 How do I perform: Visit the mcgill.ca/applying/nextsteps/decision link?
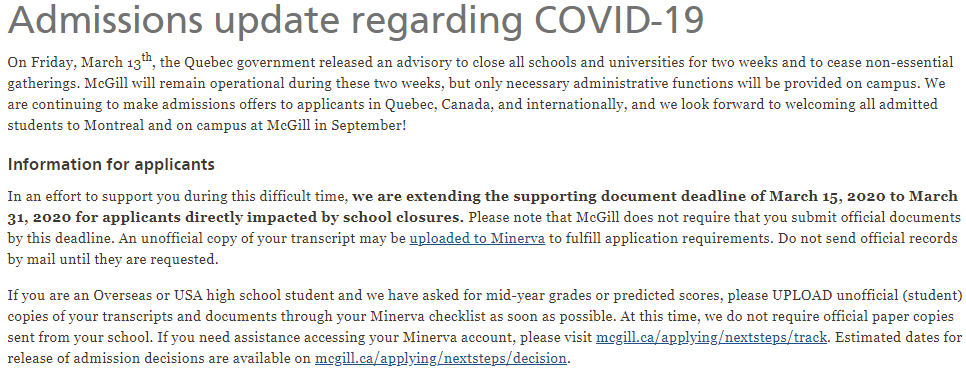coord(440,358)
